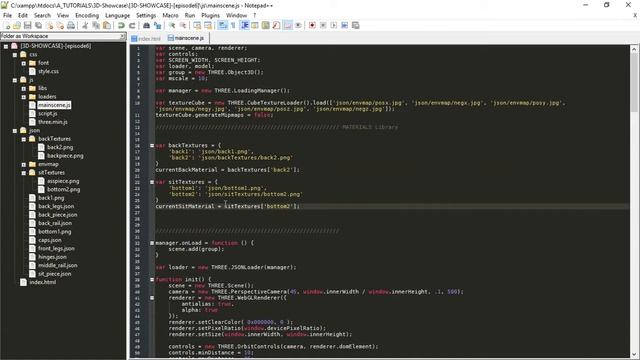Screen dimensions: 640x360
Task: Collapse the sitTextures folder node
Action: (x=24, y=173)
